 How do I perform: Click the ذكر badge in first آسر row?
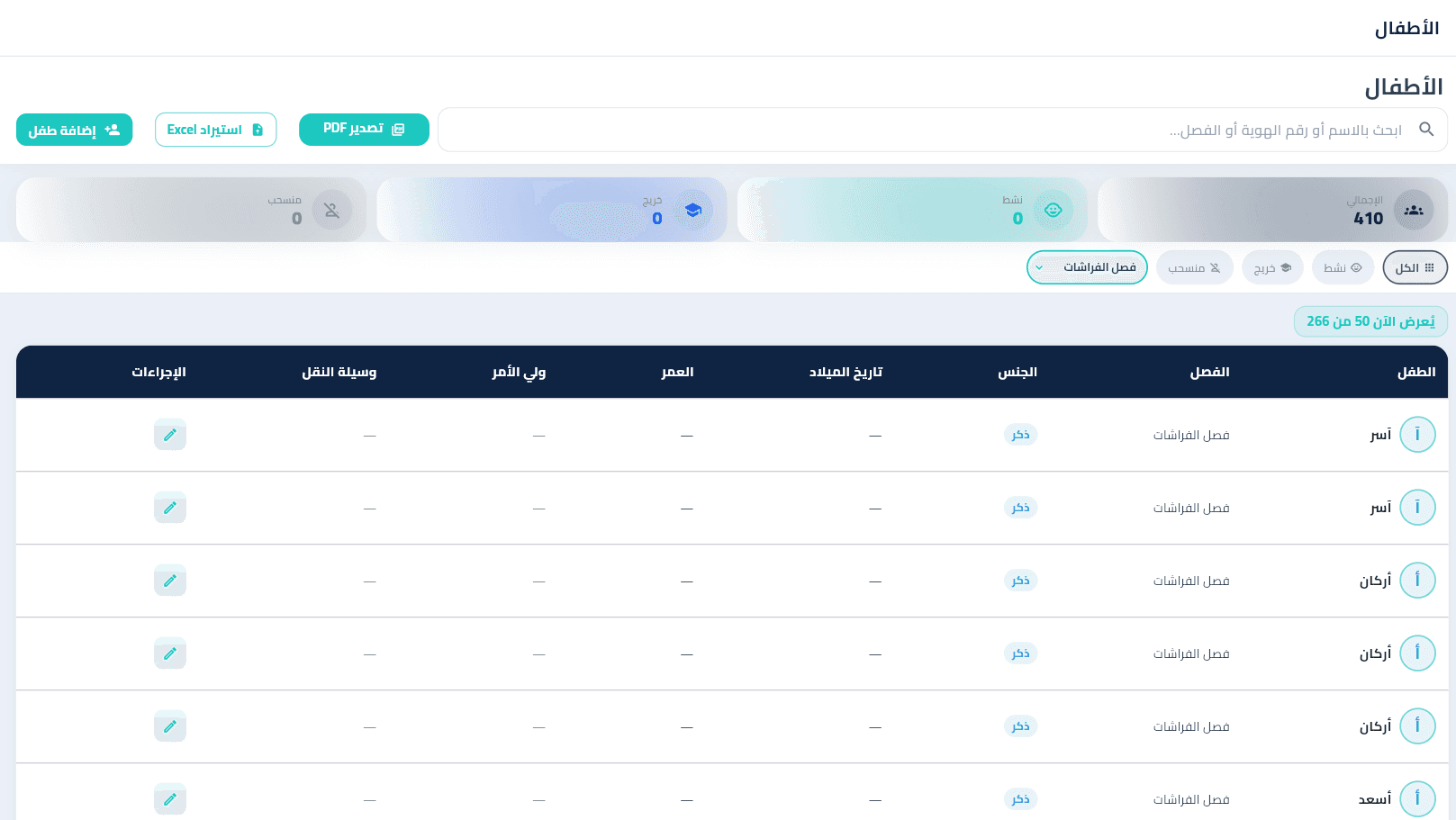pyautogui.click(x=1020, y=435)
